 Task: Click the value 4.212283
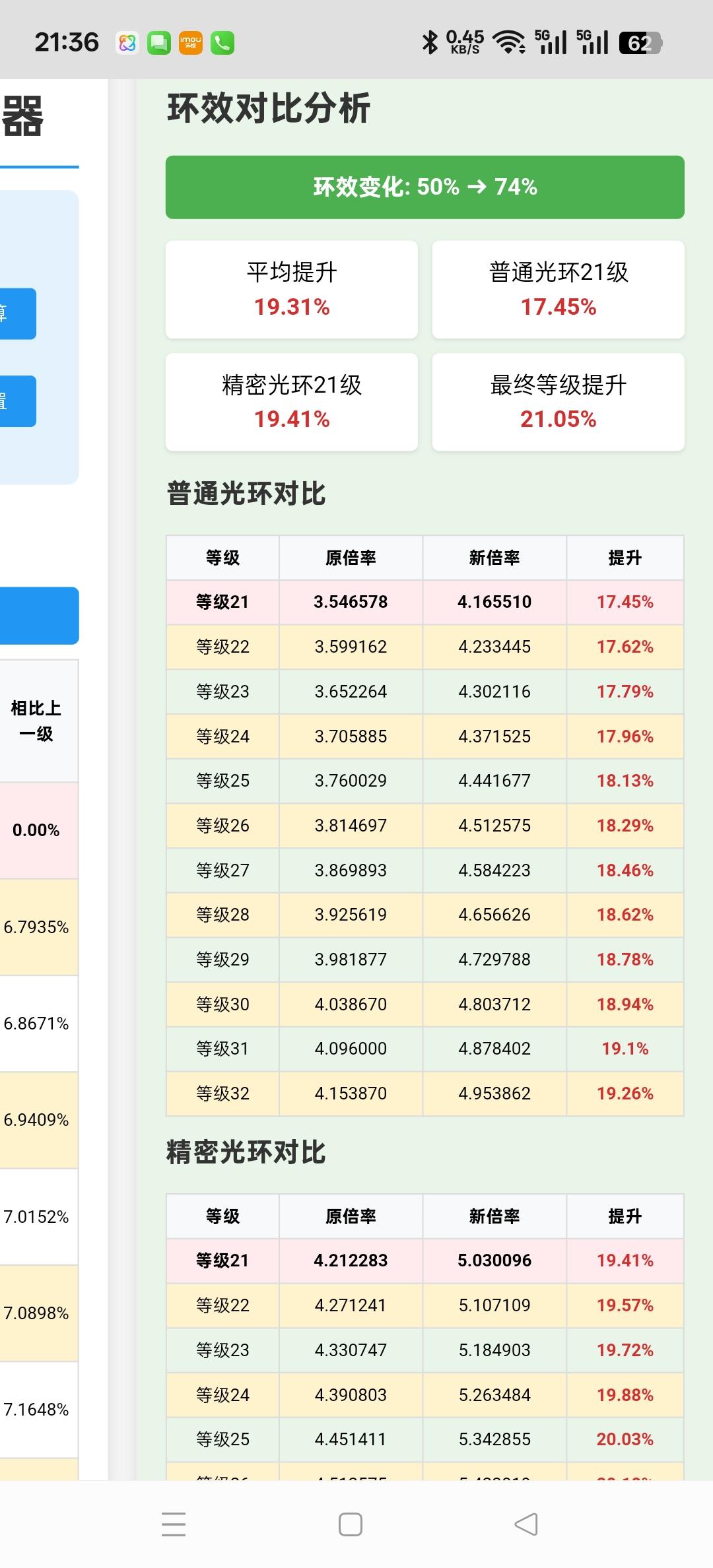(x=351, y=1260)
